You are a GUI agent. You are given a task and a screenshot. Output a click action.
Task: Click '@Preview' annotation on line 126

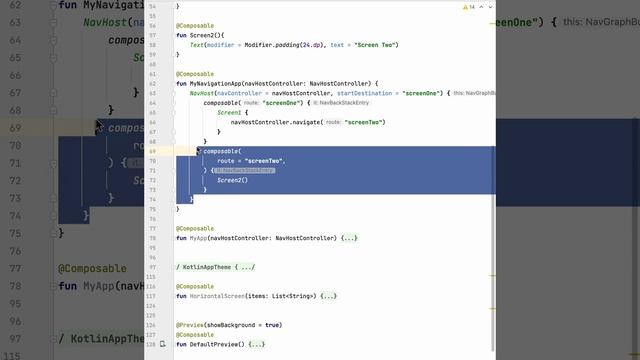[190, 325]
